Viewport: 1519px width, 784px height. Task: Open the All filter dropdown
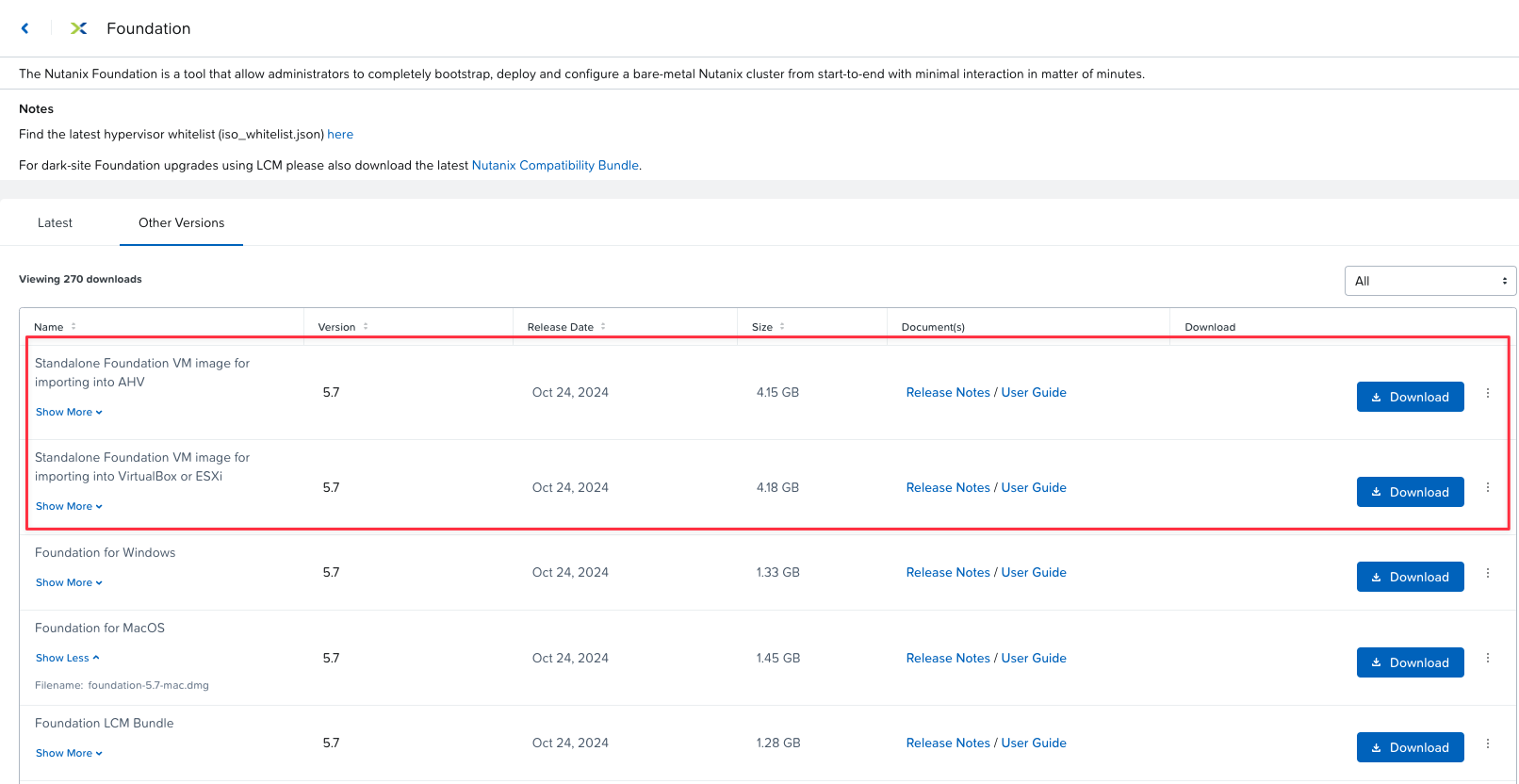pyautogui.click(x=1429, y=281)
